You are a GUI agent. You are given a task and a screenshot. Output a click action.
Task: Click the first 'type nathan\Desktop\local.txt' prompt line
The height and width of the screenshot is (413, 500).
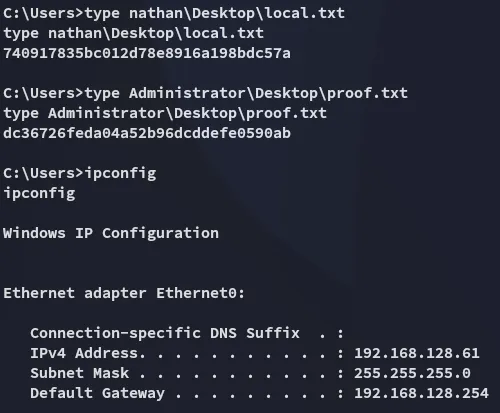coord(174,14)
